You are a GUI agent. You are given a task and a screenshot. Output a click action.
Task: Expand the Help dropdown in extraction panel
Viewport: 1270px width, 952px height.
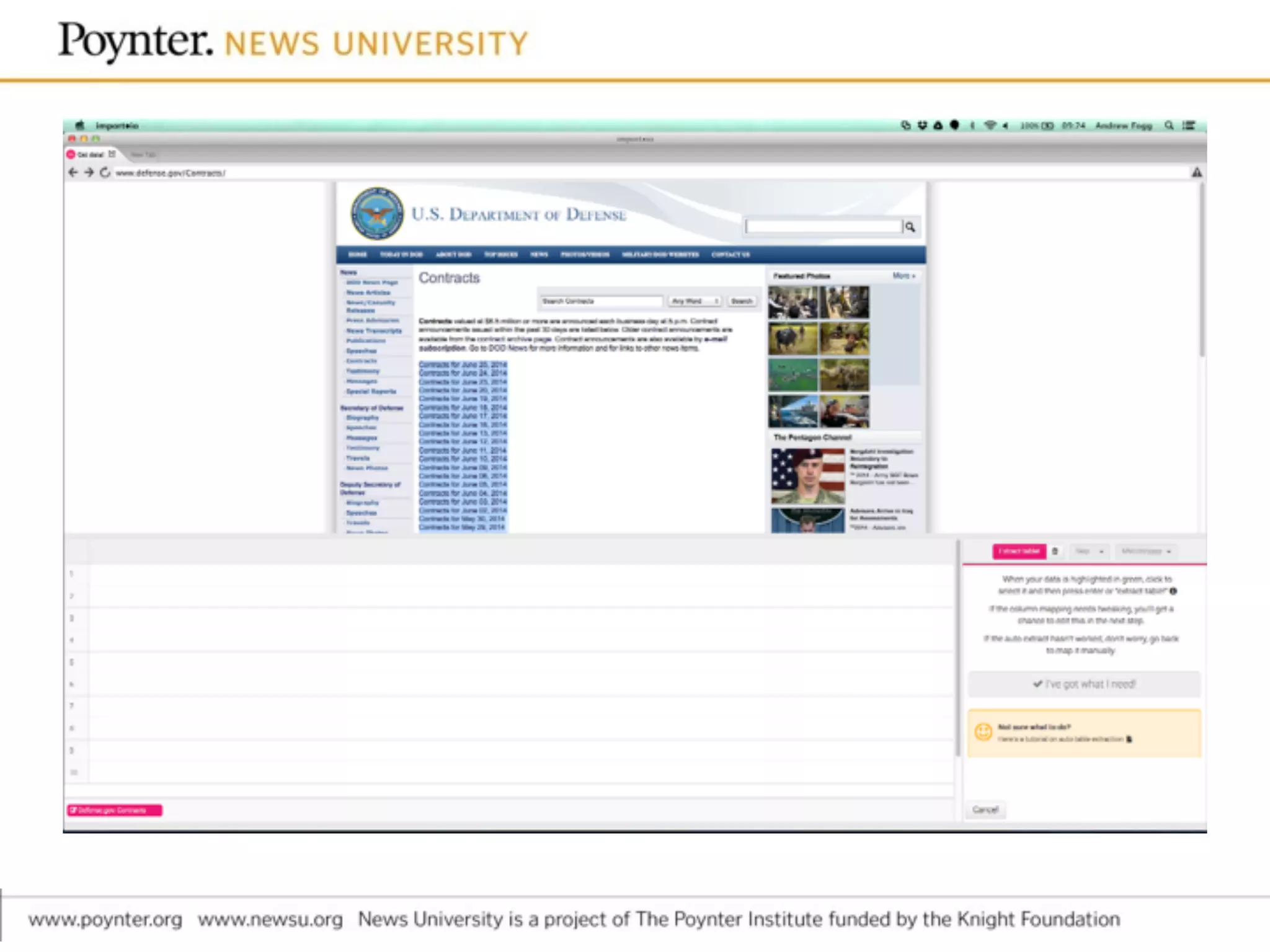click(x=1090, y=551)
